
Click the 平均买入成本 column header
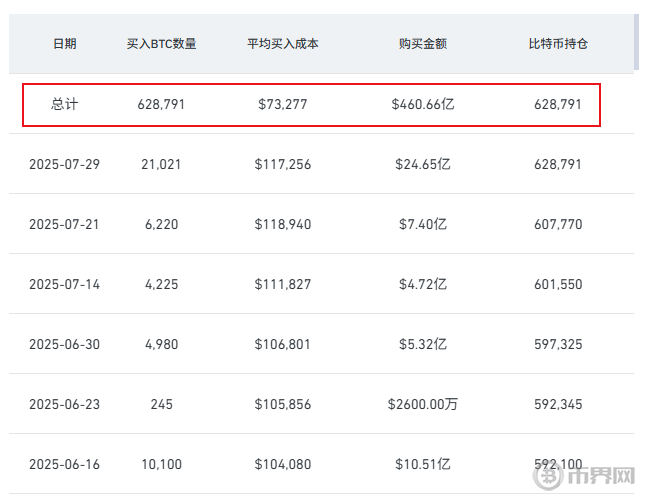283,44
